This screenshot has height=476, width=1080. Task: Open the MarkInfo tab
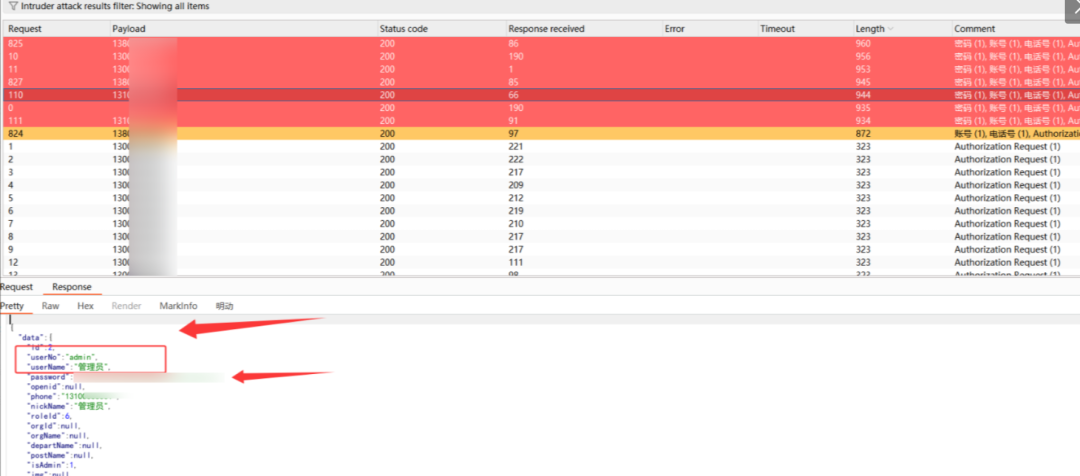click(178, 306)
